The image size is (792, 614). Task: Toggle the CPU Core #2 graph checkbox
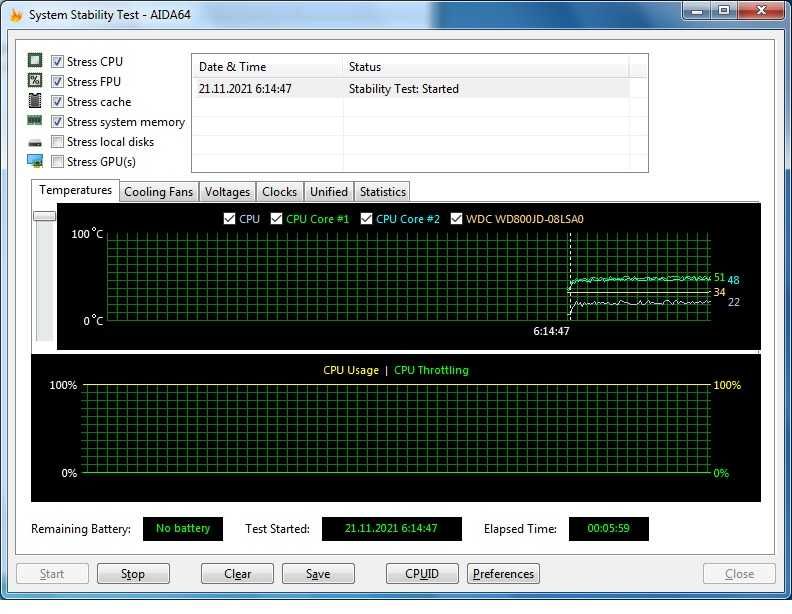pos(366,219)
